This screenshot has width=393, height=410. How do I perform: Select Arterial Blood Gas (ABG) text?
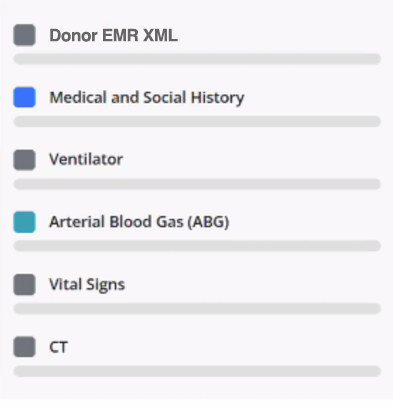click(x=139, y=222)
